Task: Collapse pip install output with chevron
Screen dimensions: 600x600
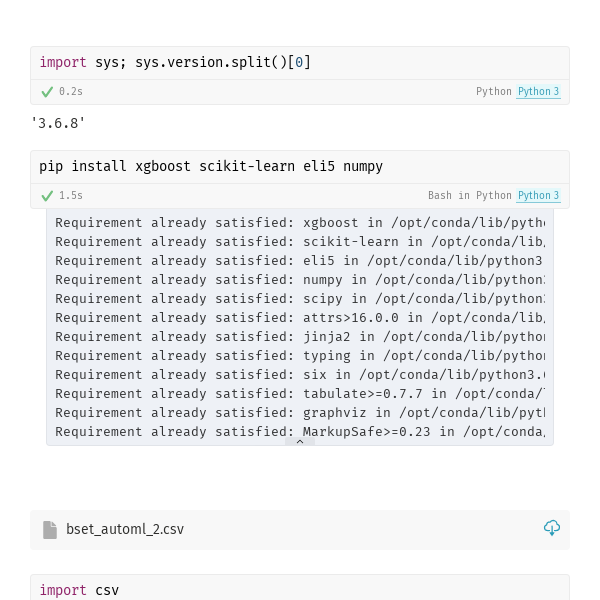Action: tap(300, 441)
